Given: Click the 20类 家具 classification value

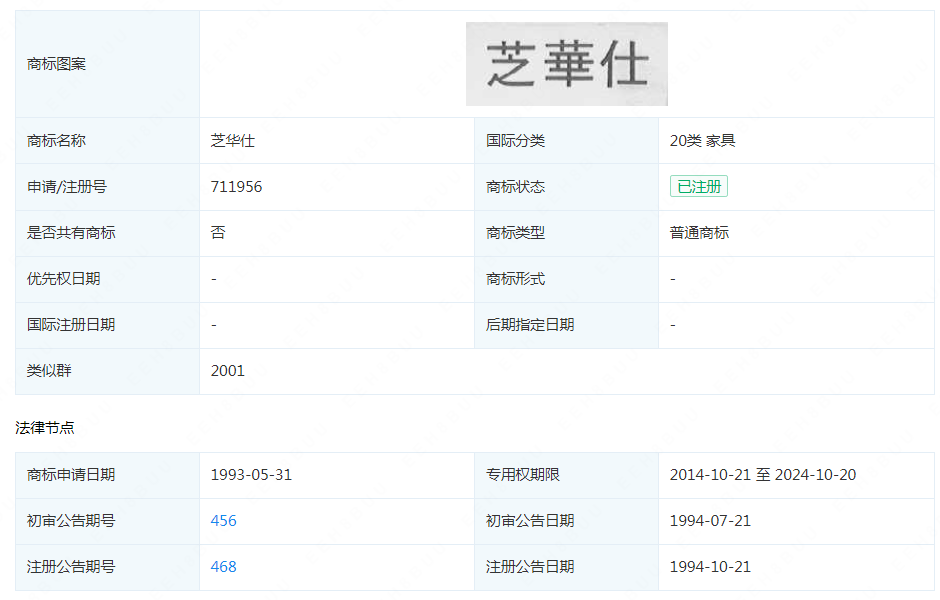Looking at the screenshot, I should (x=703, y=140).
